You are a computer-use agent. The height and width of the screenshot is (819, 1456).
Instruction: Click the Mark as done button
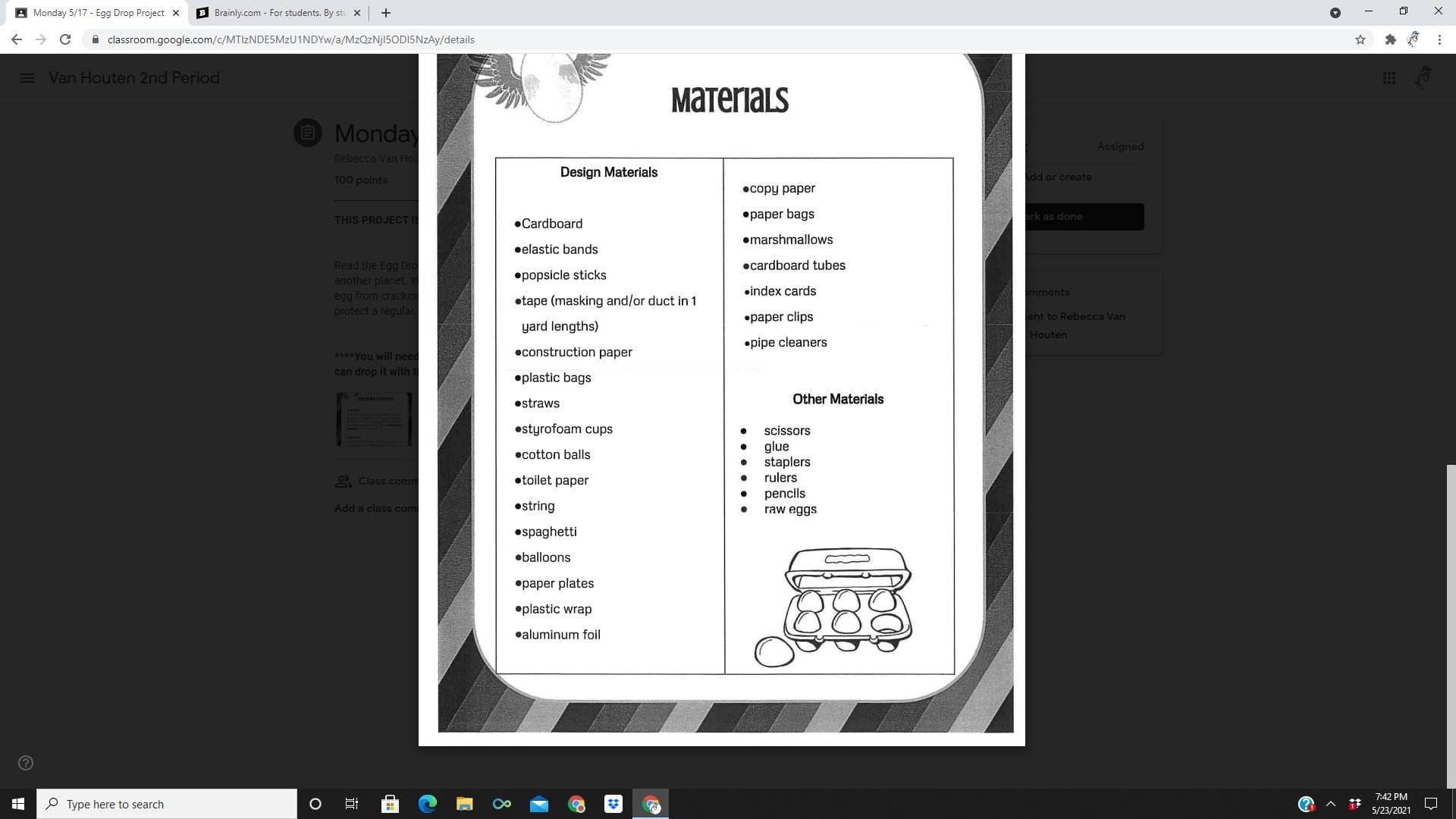point(1084,217)
